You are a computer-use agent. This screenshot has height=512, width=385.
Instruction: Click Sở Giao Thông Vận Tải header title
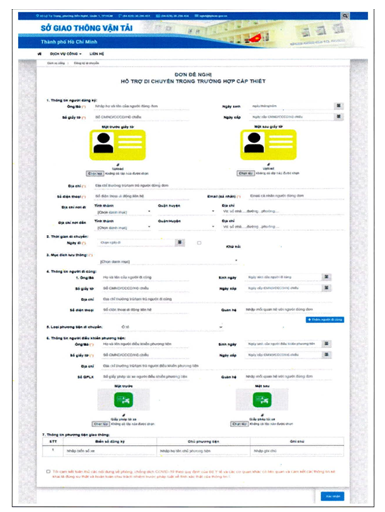coord(87,28)
